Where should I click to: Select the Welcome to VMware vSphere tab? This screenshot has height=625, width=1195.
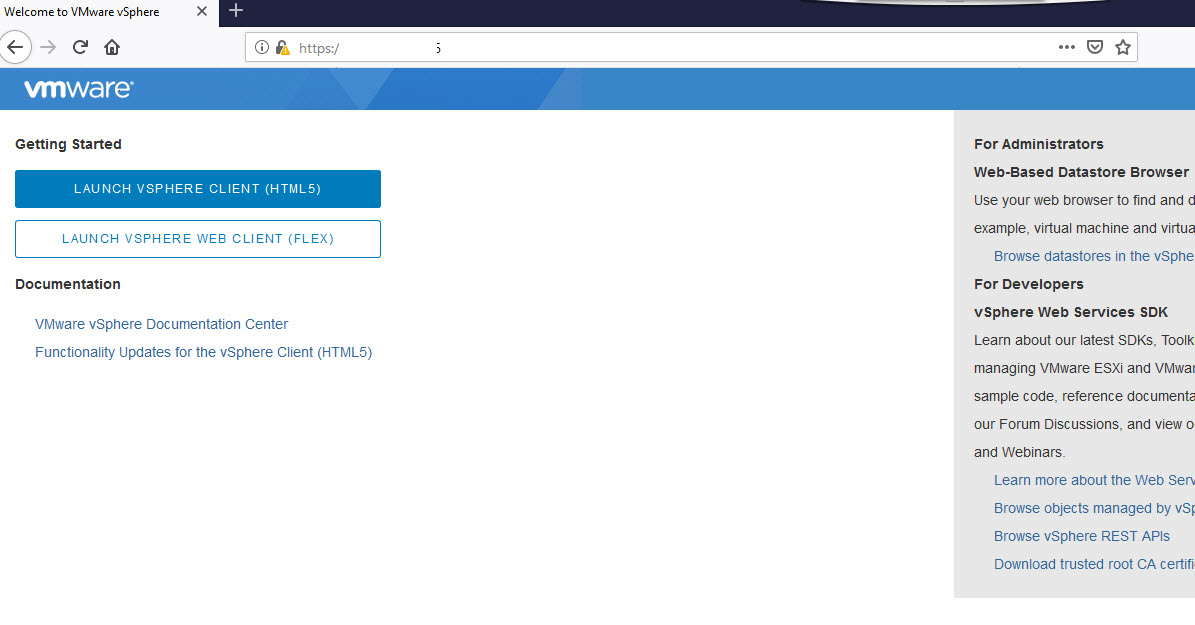point(90,12)
